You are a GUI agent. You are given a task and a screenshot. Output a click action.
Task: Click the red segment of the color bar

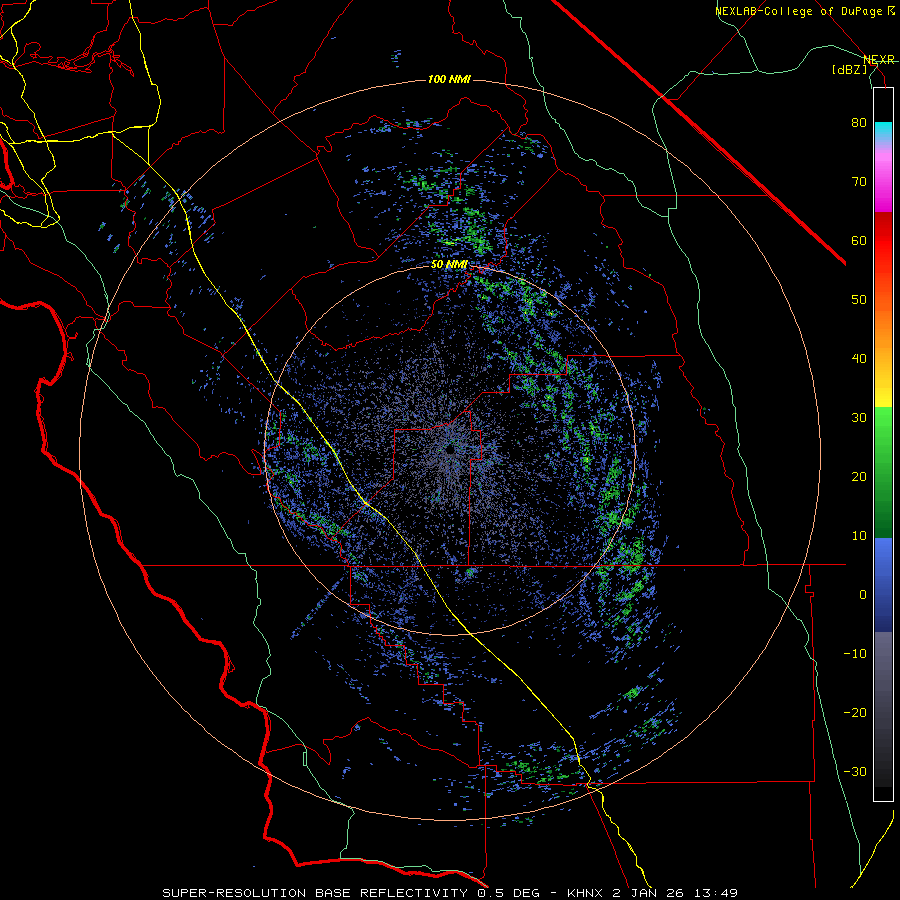tap(883, 241)
